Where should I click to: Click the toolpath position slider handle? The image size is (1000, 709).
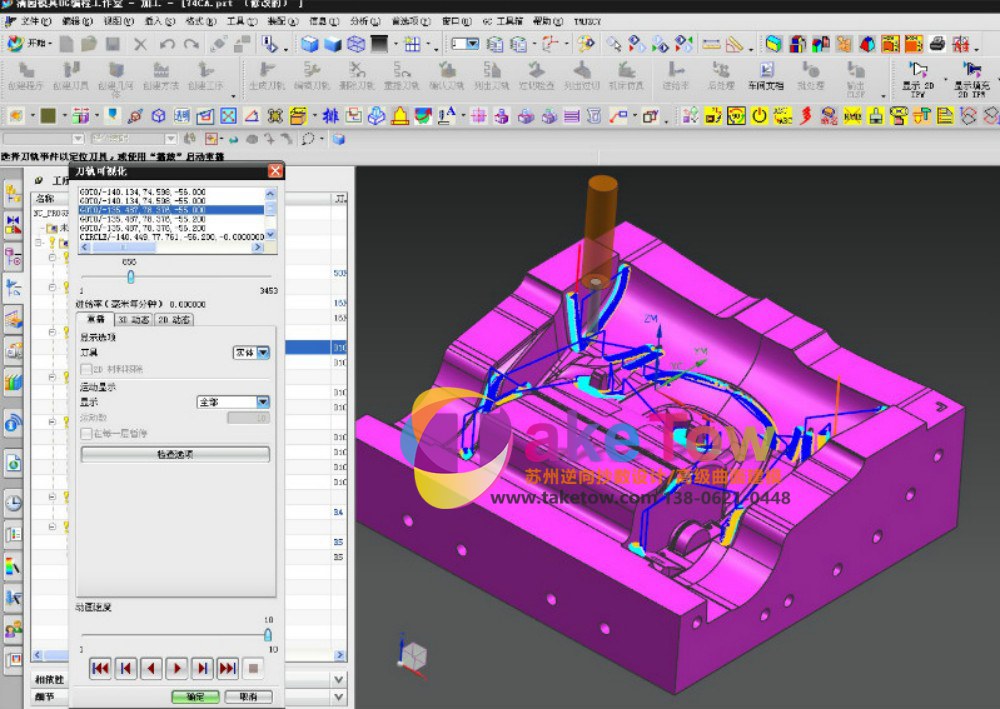pyautogui.click(x=130, y=277)
